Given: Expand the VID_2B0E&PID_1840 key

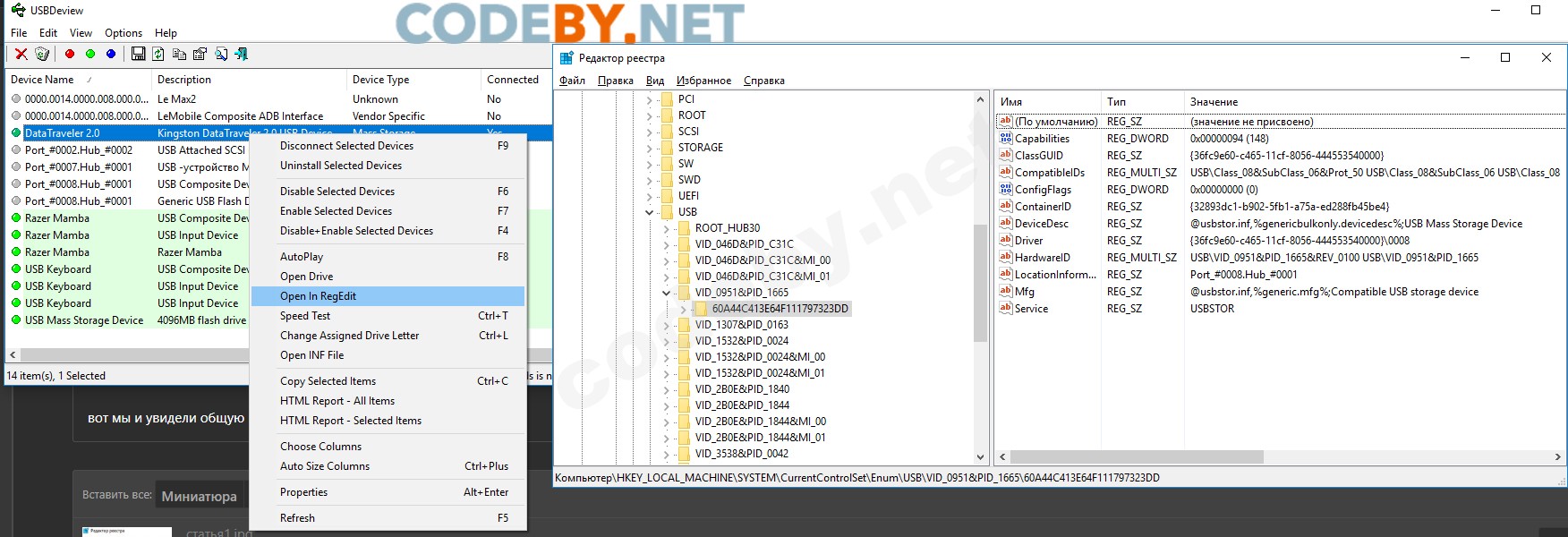Looking at the screenshot, I should coord(667,389).
